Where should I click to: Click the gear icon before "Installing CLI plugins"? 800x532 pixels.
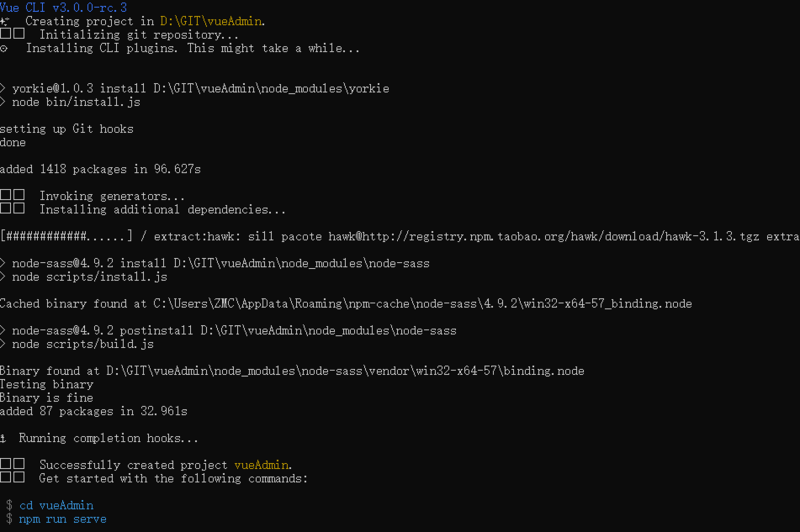[x=5, y=48]
